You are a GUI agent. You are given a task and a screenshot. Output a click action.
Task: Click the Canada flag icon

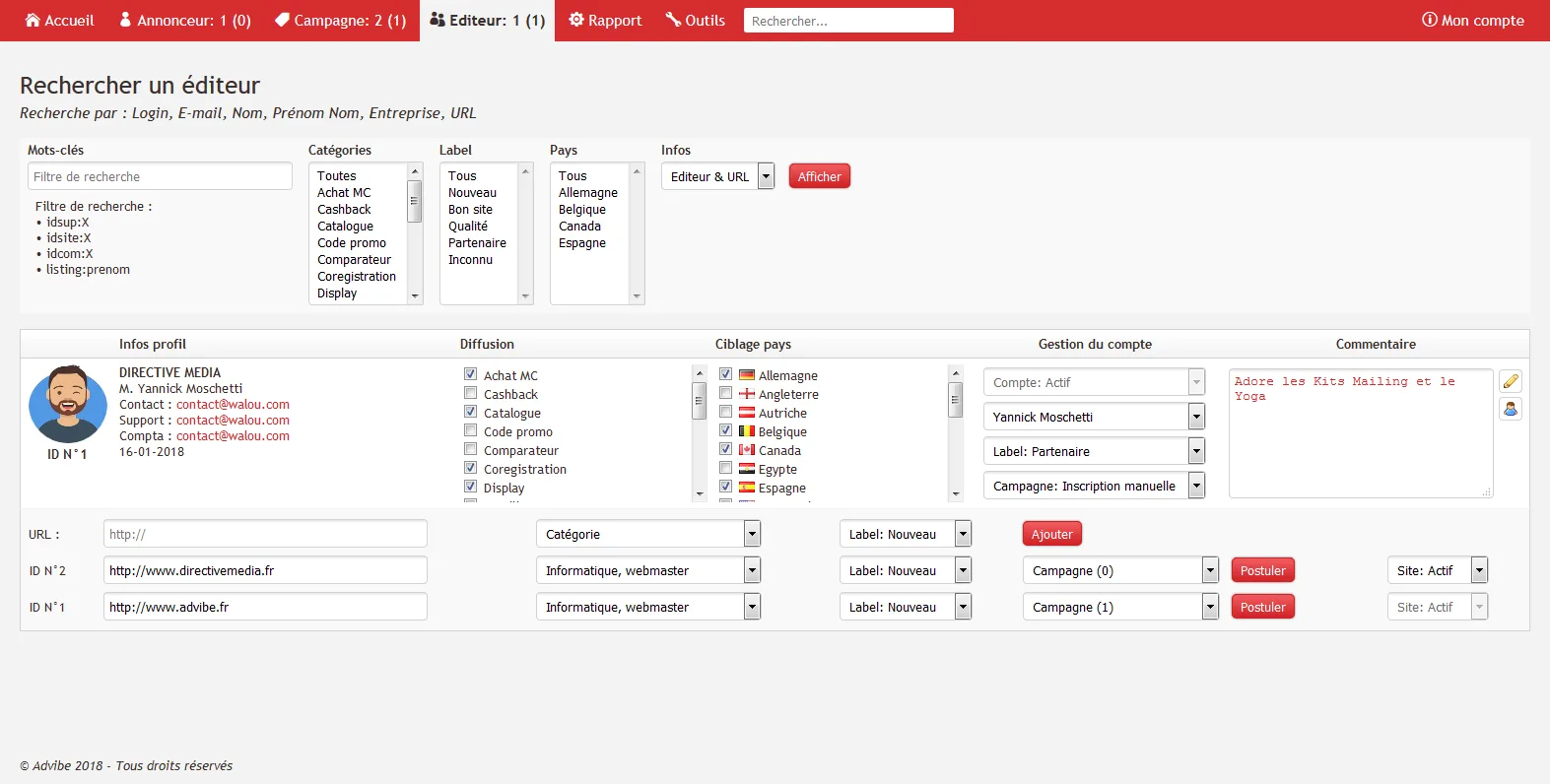[x=747, y=450]
